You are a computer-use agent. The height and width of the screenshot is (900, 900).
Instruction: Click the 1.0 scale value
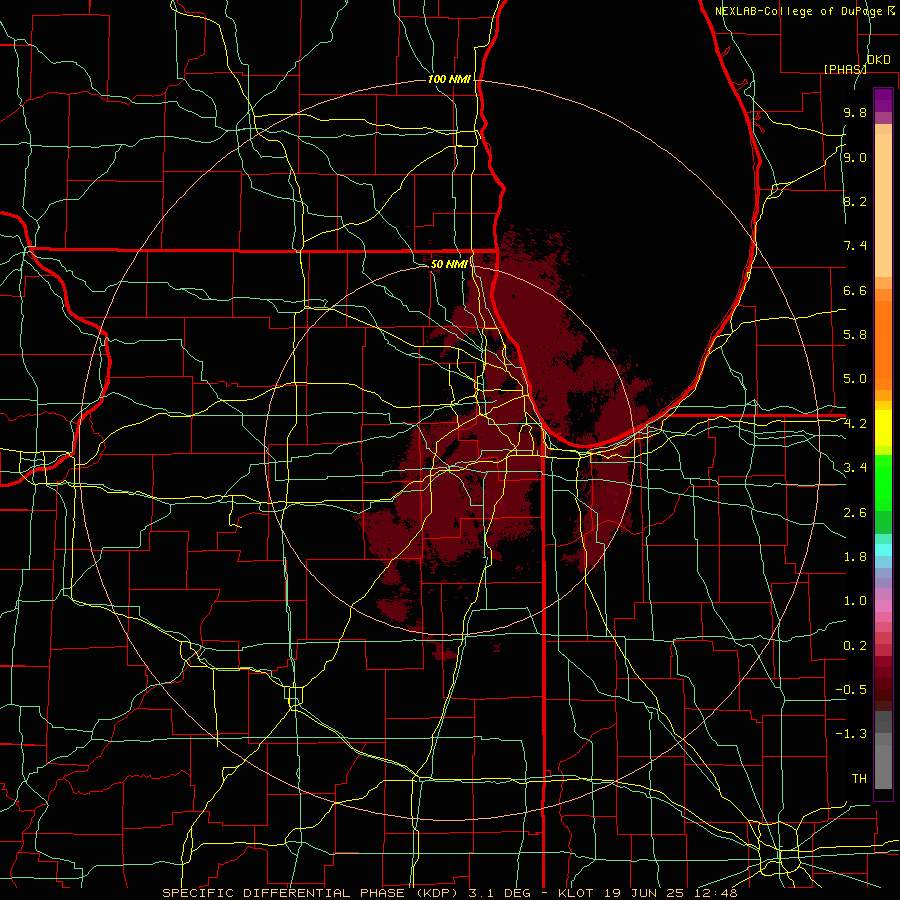(x=855, y=601)
